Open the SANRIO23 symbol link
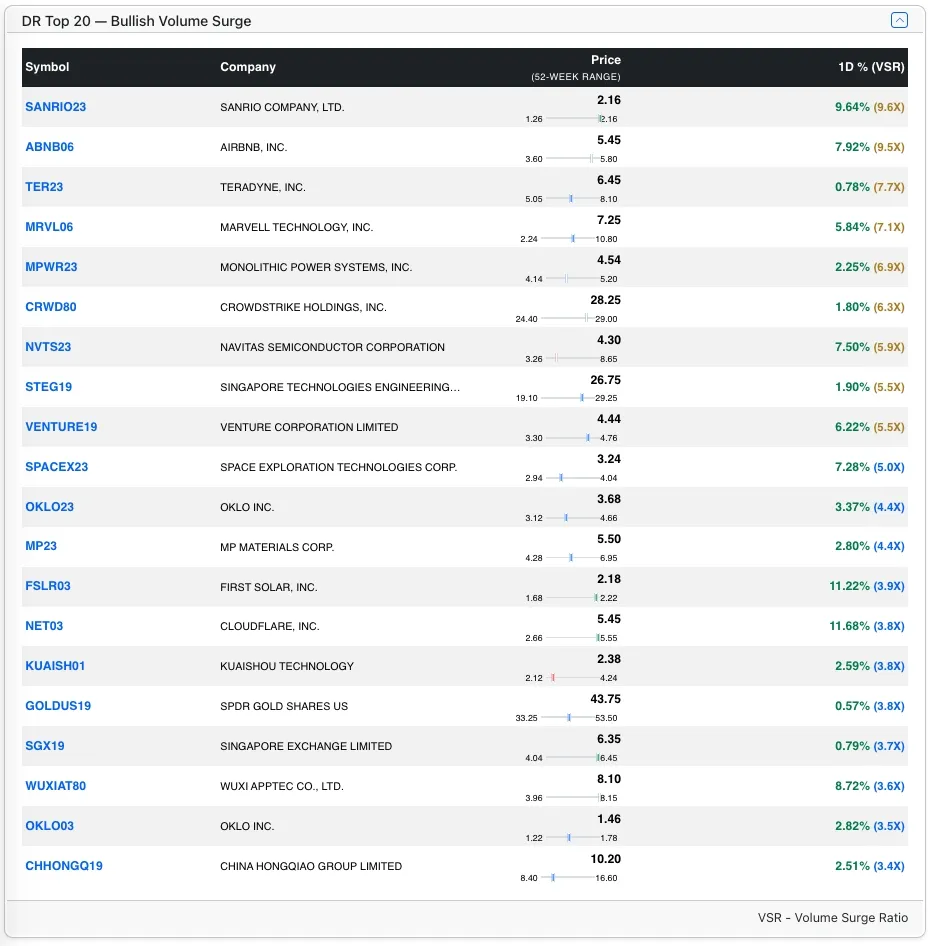Image resolution: width=930 pixels, height=946 pixels. click(x=56, y=107)
